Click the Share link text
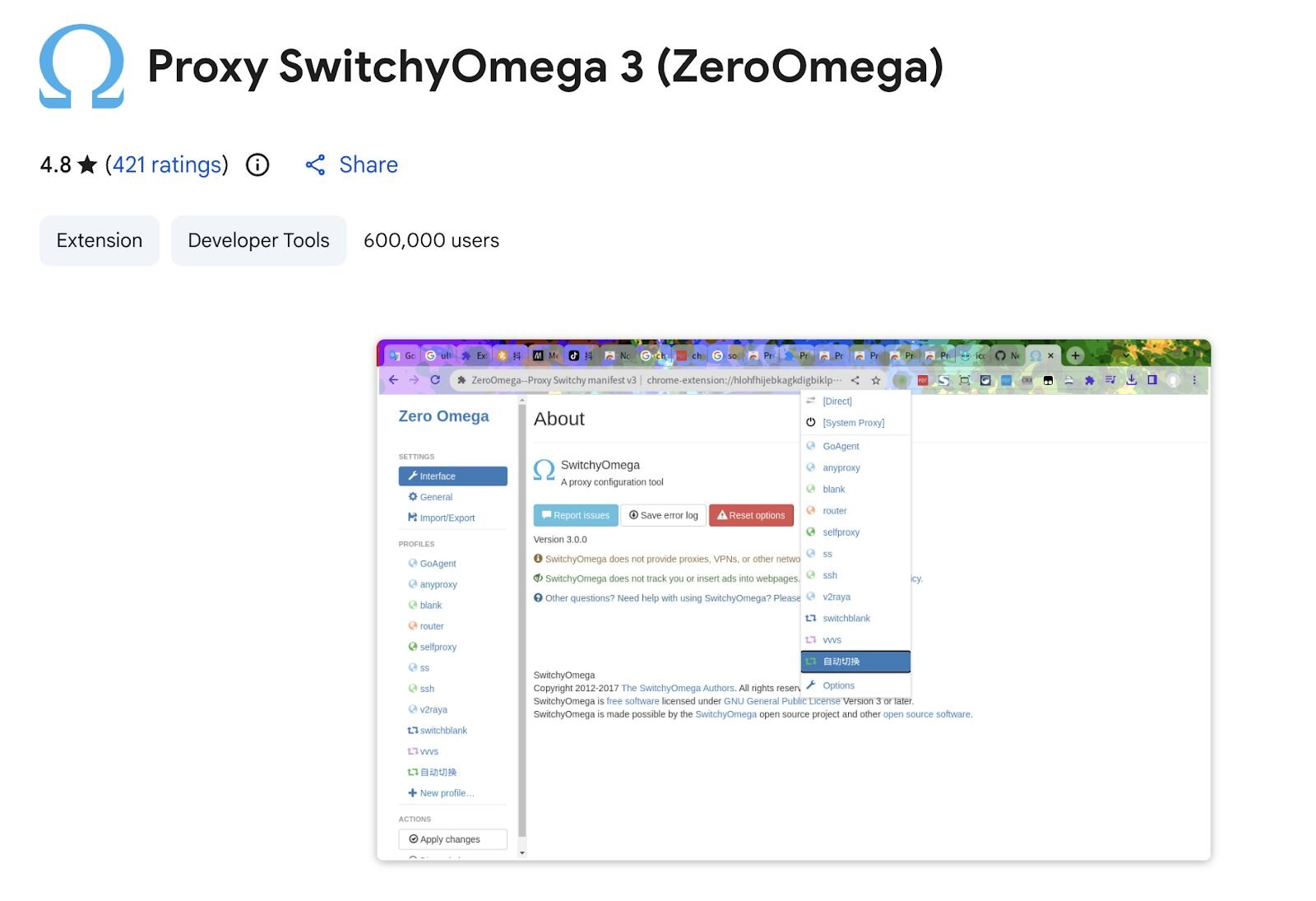Viewport: 1316px width, 901px height. 368,165
